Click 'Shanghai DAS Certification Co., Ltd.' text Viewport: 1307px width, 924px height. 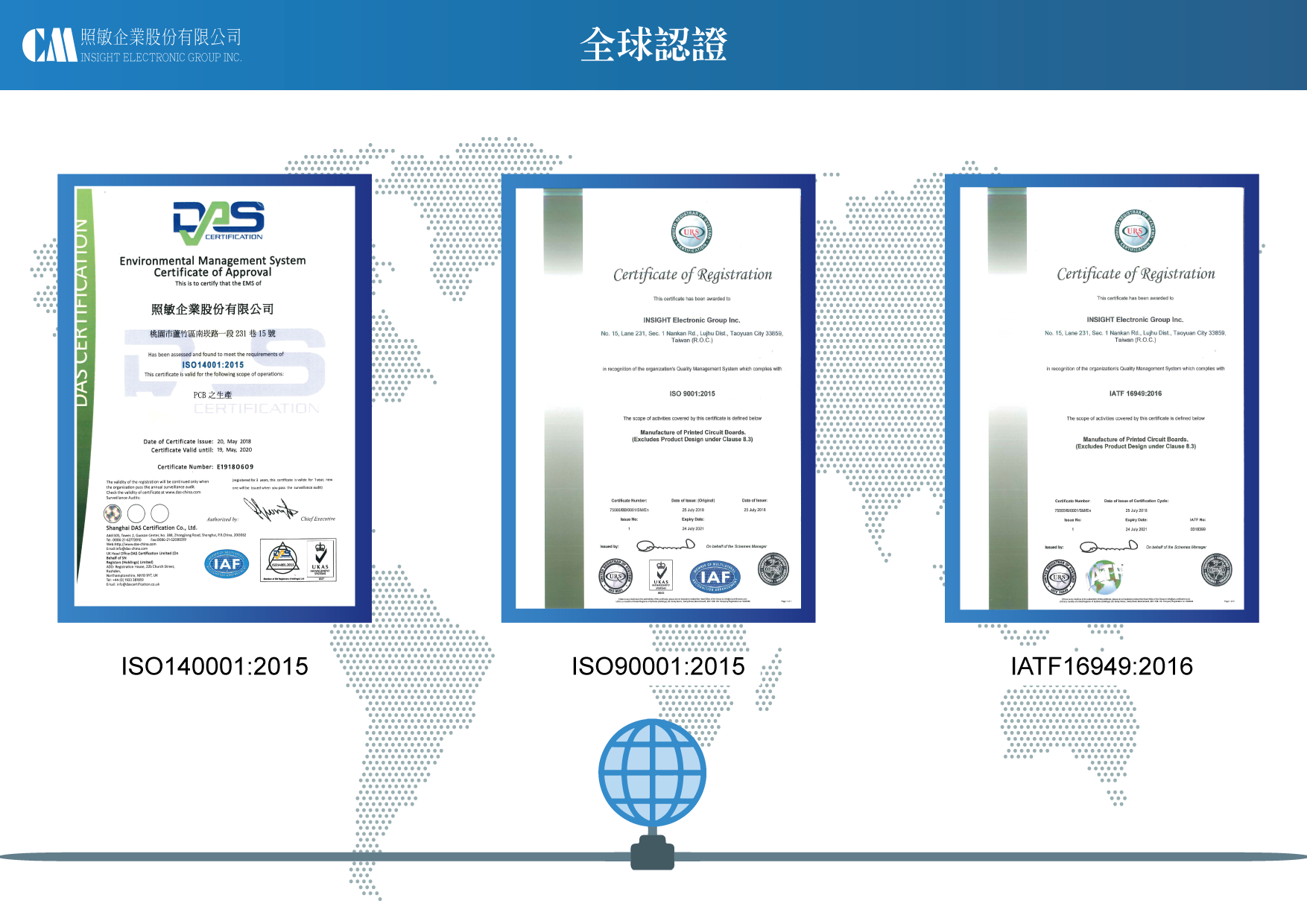click(x=151, y=528)
